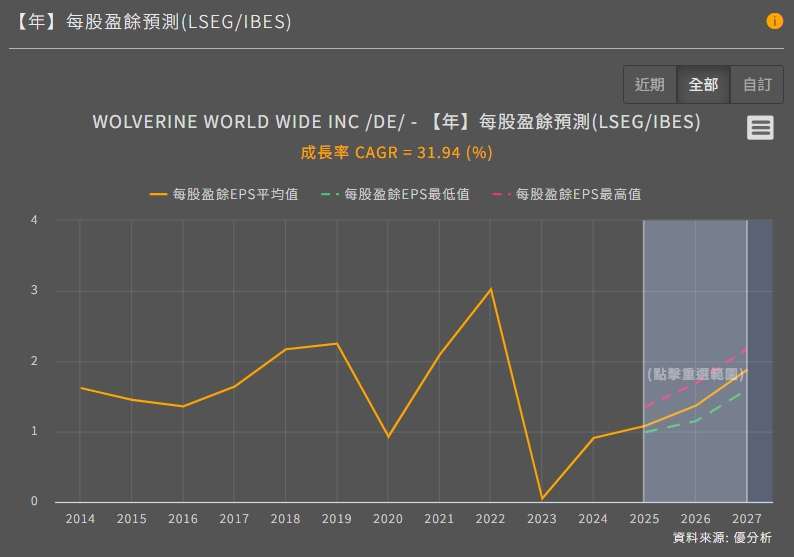Toggle the 每股盈餘EPS平均值 legend series

pyautogui.click(x=224, y=194)
